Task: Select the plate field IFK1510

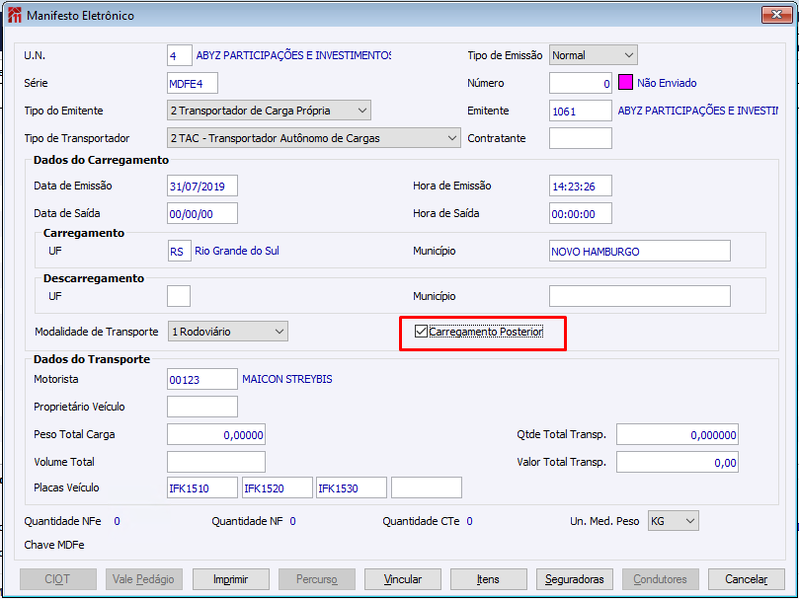Action: click(202, 488)
